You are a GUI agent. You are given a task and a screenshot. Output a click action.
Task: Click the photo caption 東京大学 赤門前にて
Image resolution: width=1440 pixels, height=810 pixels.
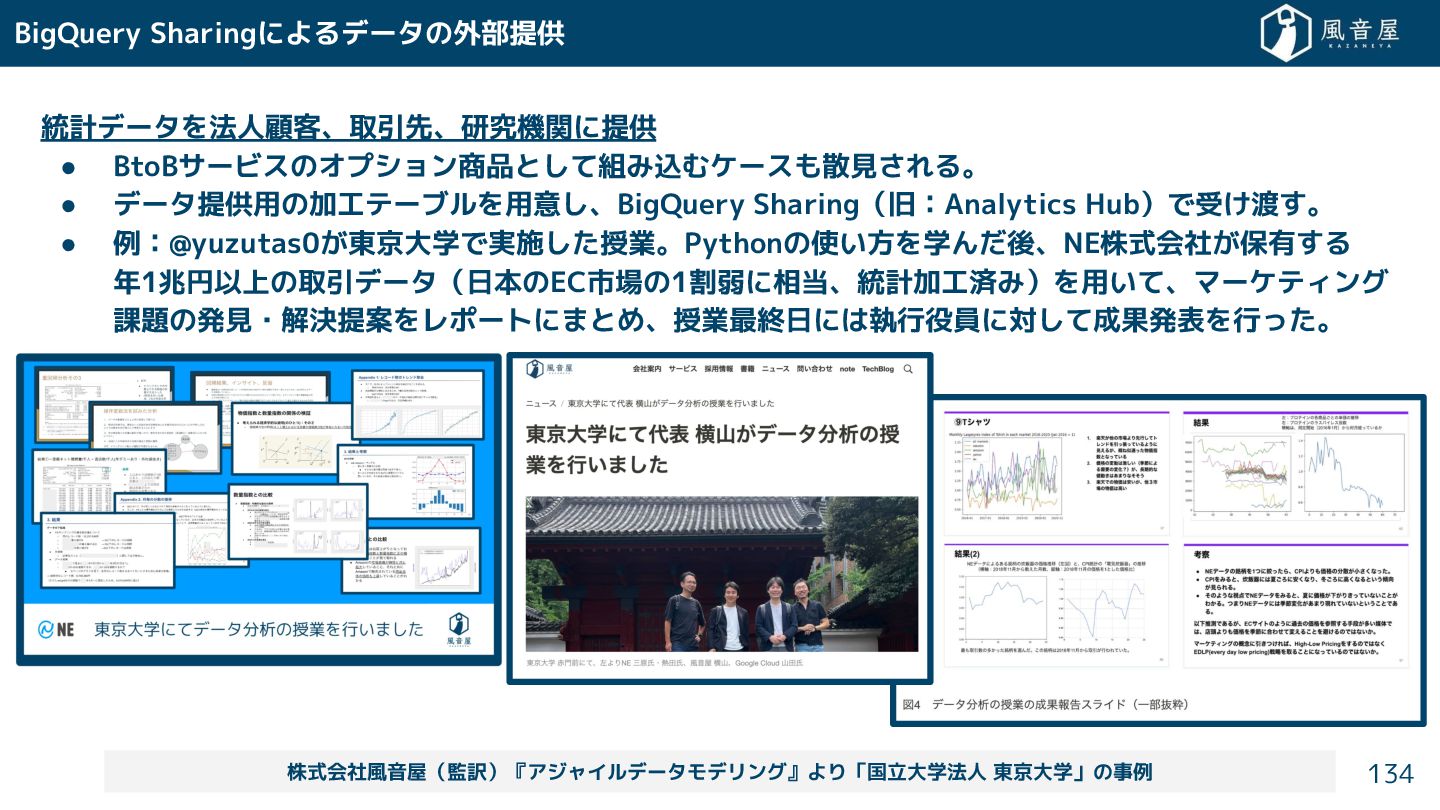665,663
